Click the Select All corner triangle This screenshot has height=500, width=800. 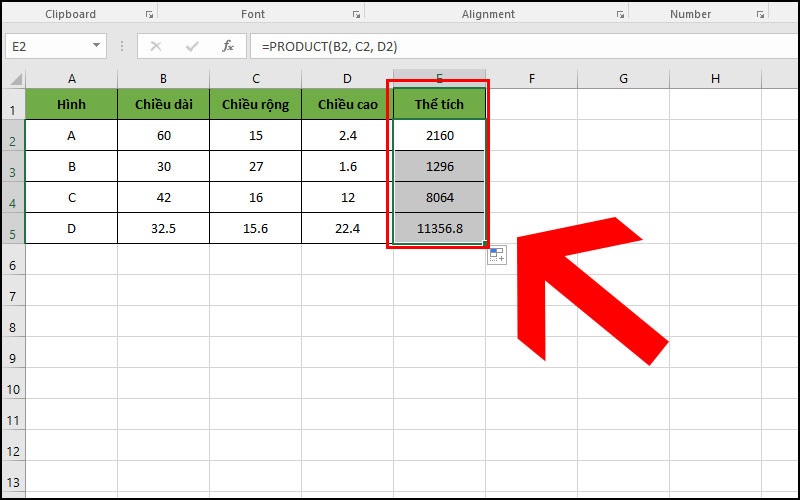(x=14, y=79)
